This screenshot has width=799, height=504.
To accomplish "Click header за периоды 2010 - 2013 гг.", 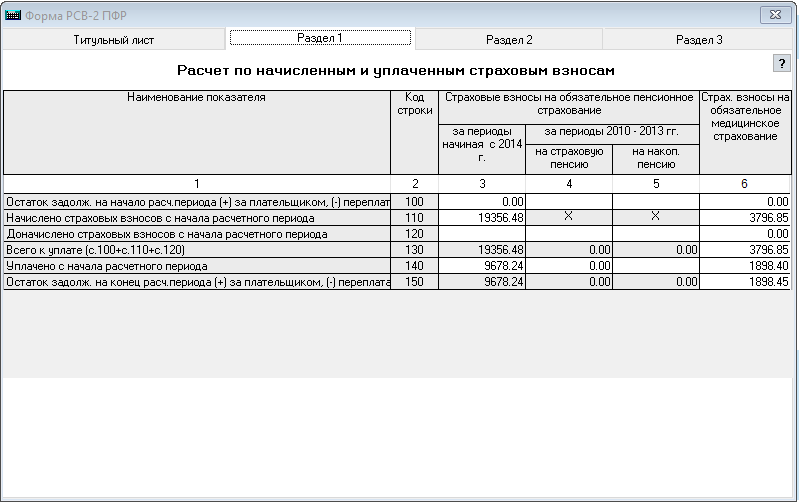I will pyautogui.click(x=612, y=134).
